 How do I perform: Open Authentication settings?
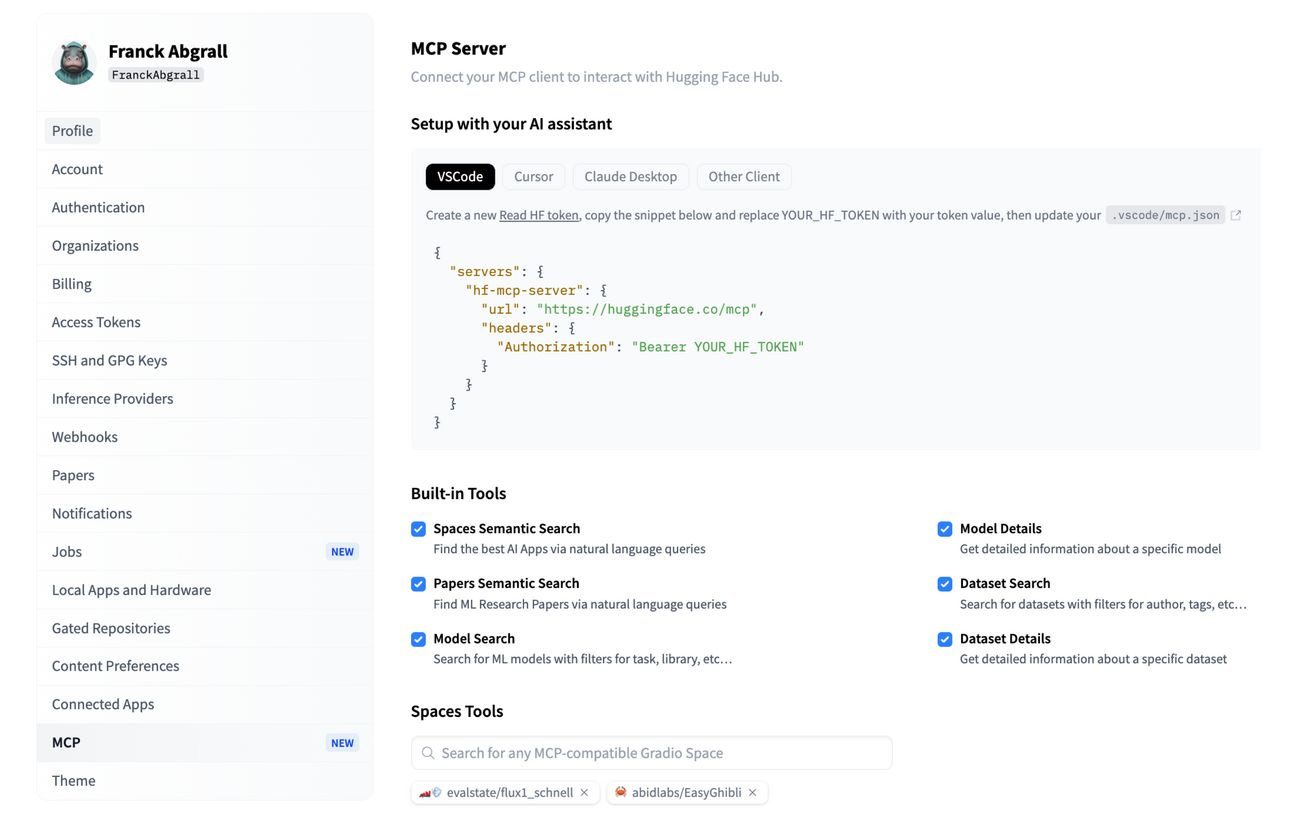click(x=205, y=207)
